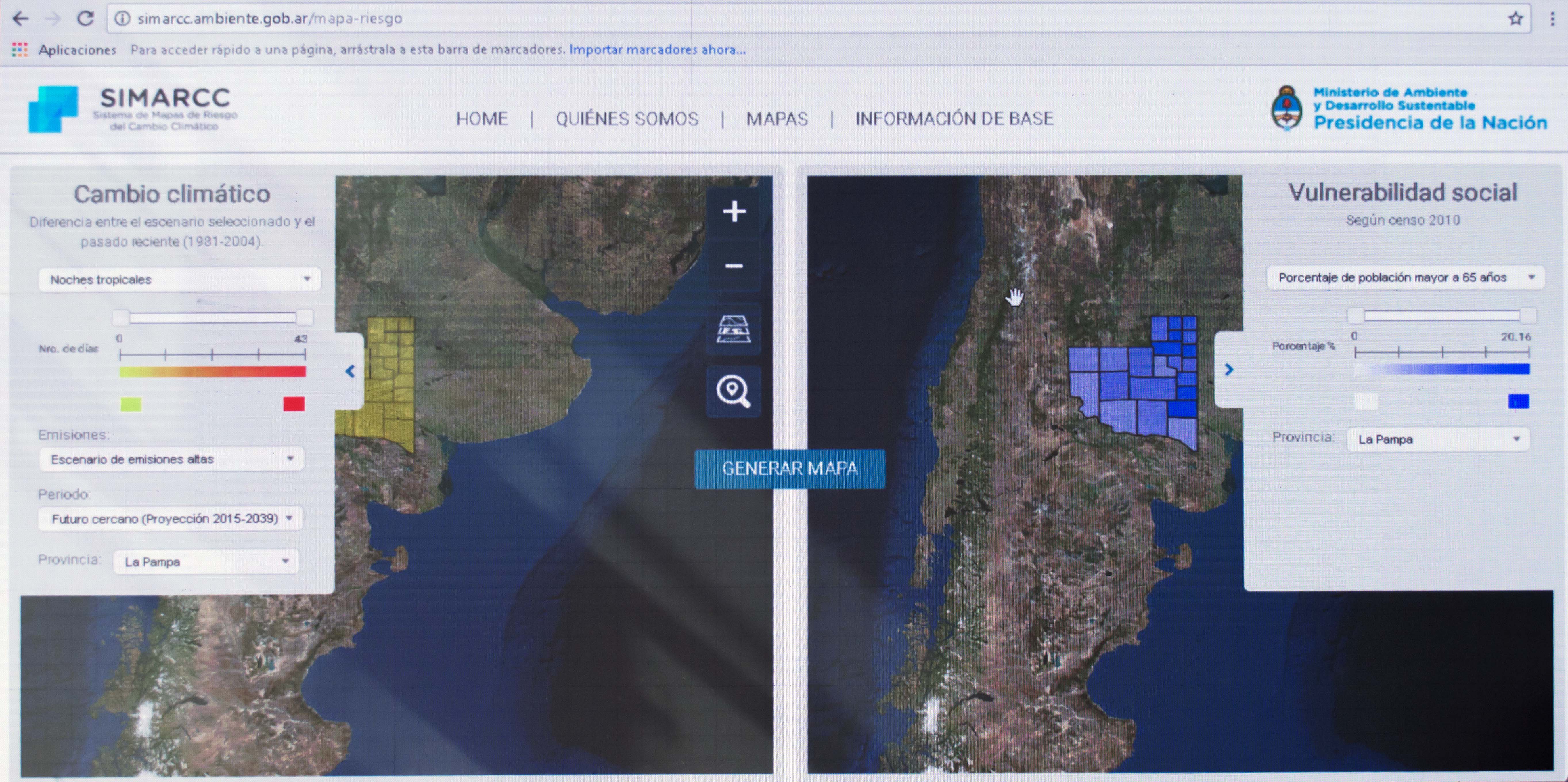
Task: Click Importar marcadores ahora link
Action: pyautogui.click(x=657, y=50)
